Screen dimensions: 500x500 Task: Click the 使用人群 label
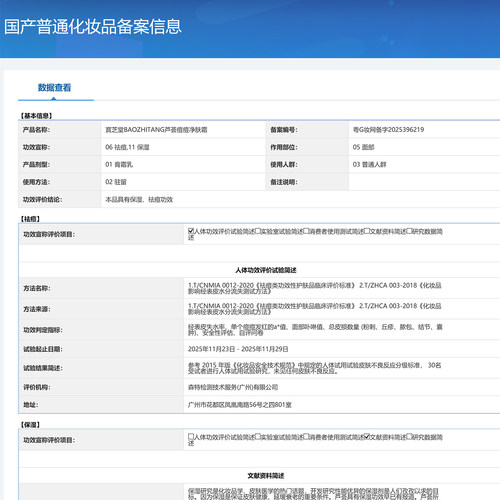point(284,164)
